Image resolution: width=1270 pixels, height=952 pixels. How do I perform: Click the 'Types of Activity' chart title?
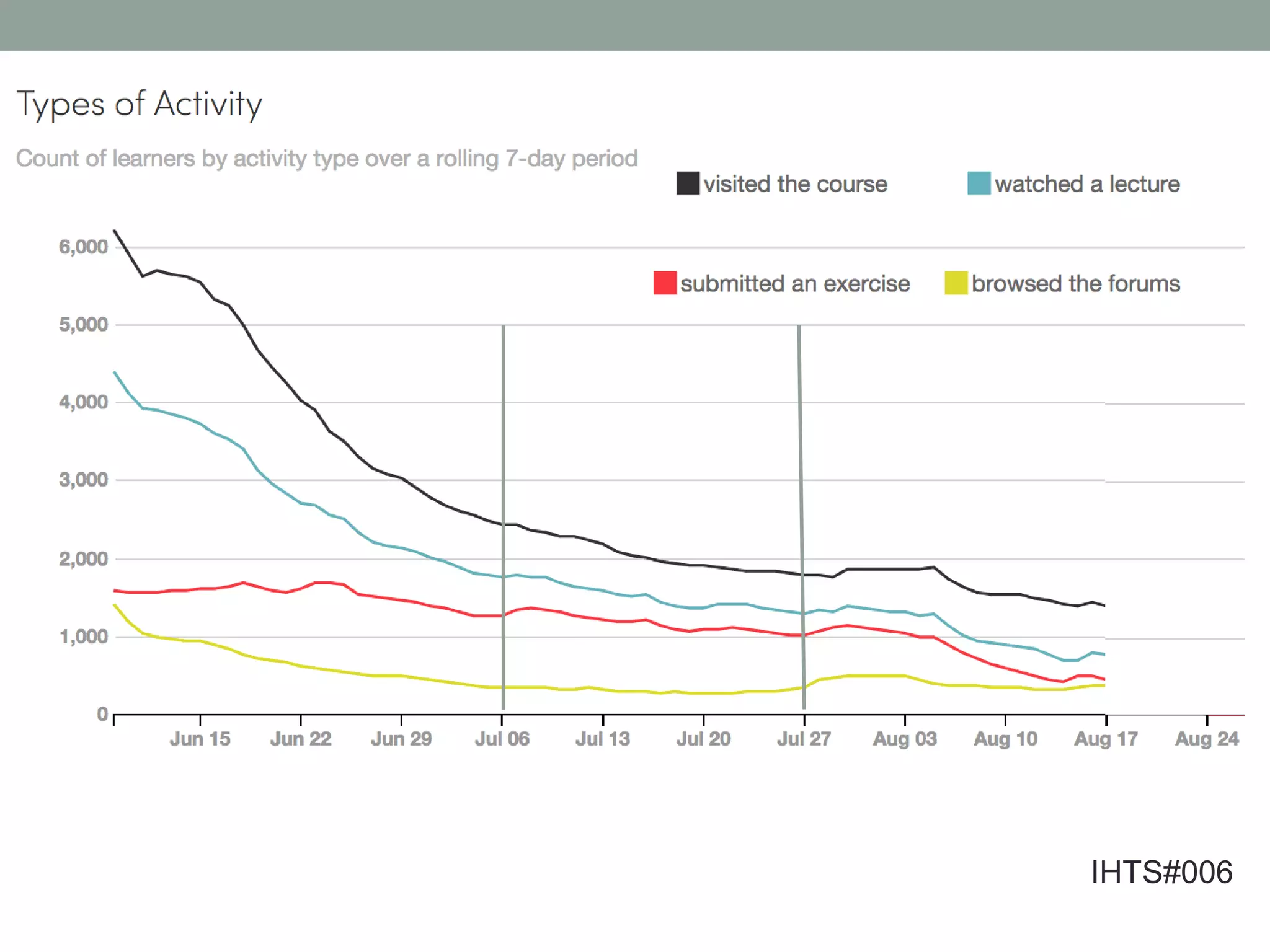(140, 104)
